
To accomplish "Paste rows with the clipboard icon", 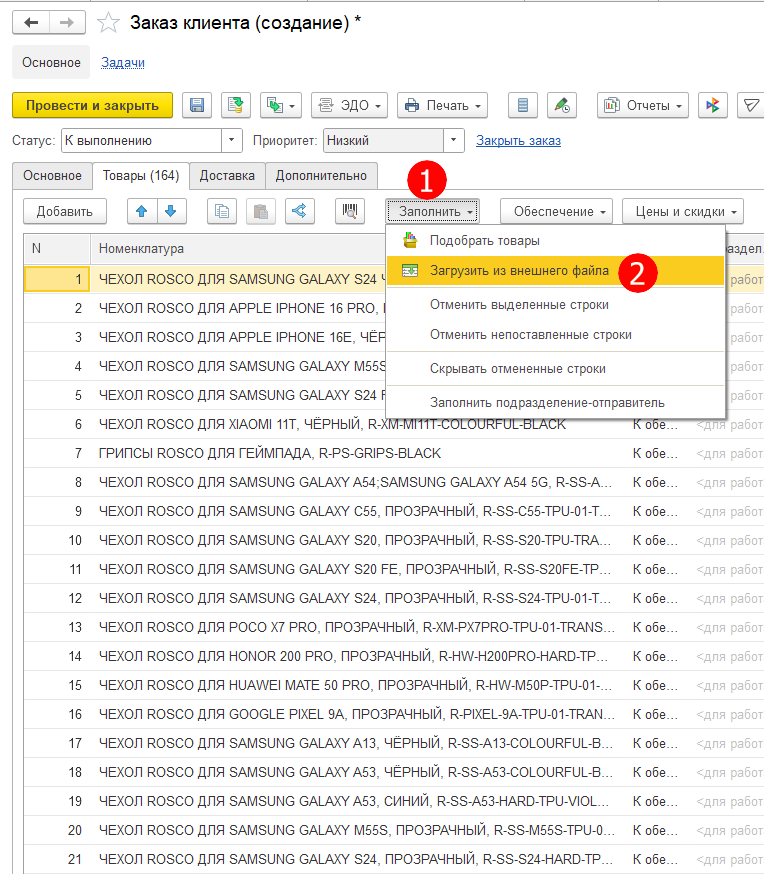I will (261, 212).
